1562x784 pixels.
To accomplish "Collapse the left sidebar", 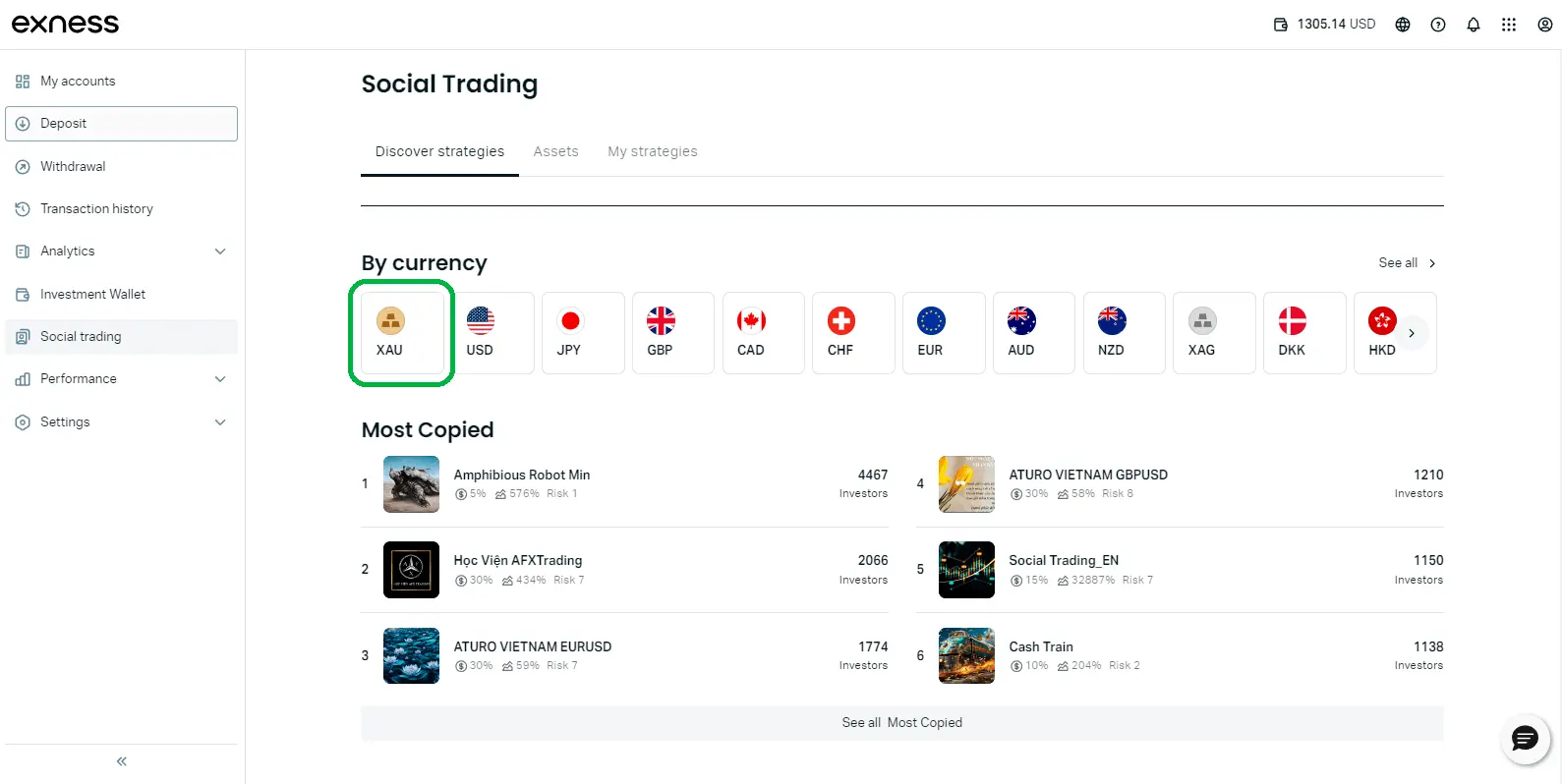I will point(122,761).
